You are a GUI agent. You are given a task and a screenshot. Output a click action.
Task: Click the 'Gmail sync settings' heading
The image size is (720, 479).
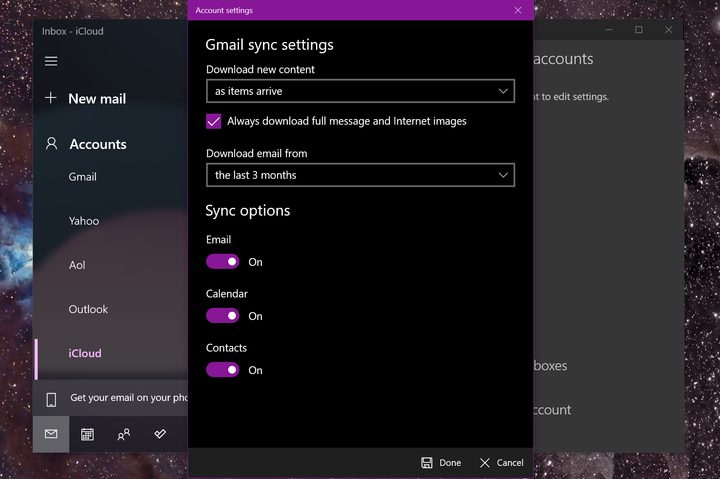click(x=269, y=45)
